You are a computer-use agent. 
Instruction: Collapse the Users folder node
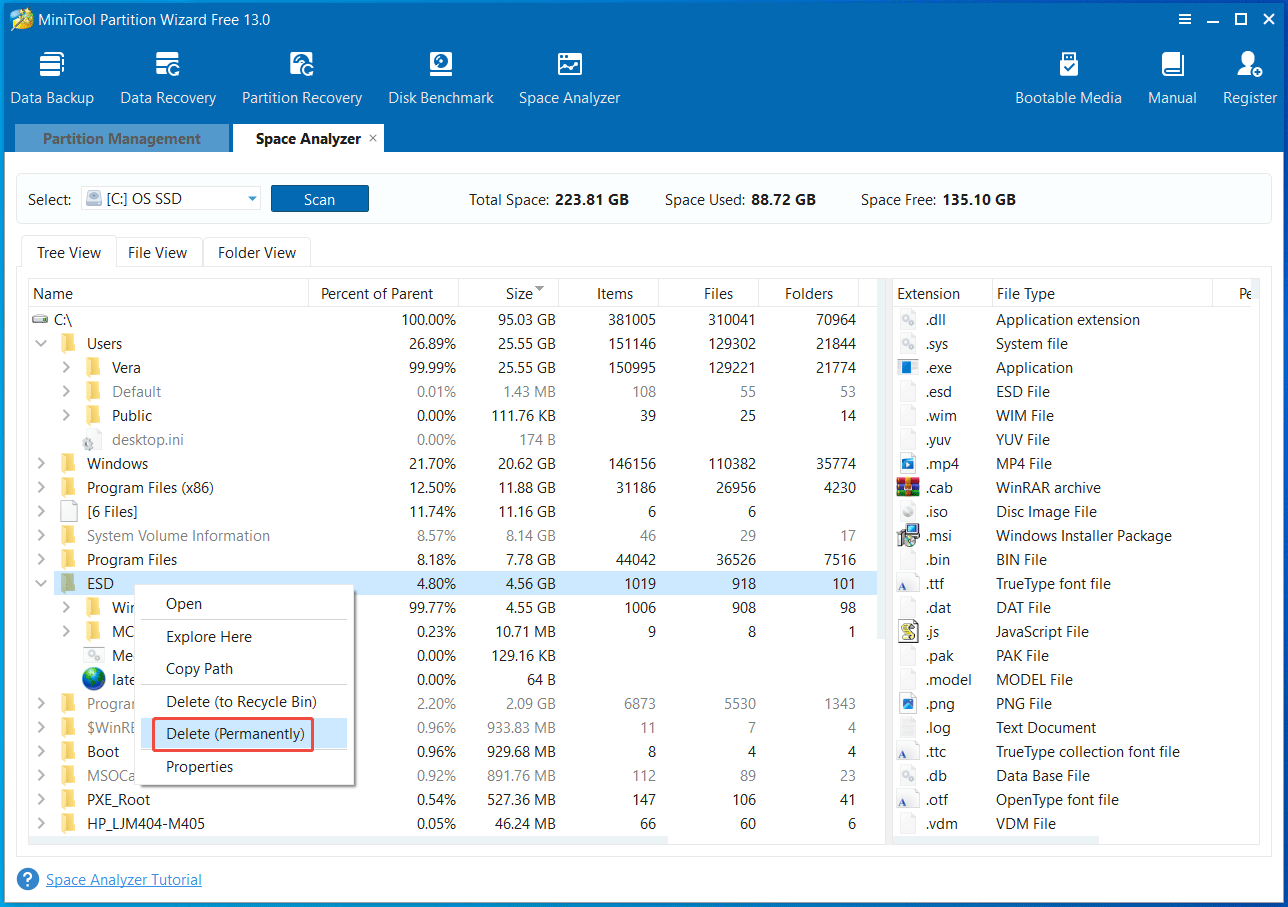click(x=41, y=343)
